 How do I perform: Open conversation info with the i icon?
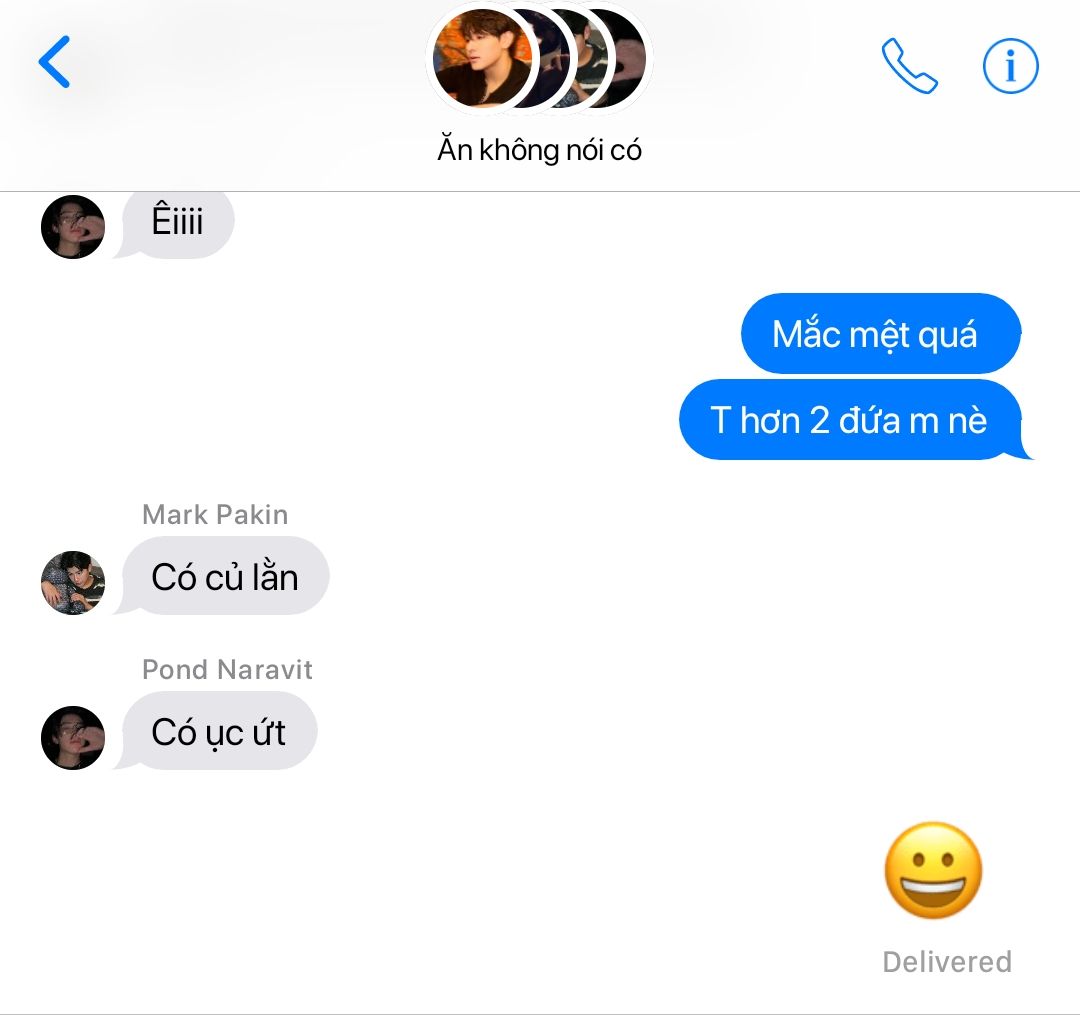[x=1010, y=66]
